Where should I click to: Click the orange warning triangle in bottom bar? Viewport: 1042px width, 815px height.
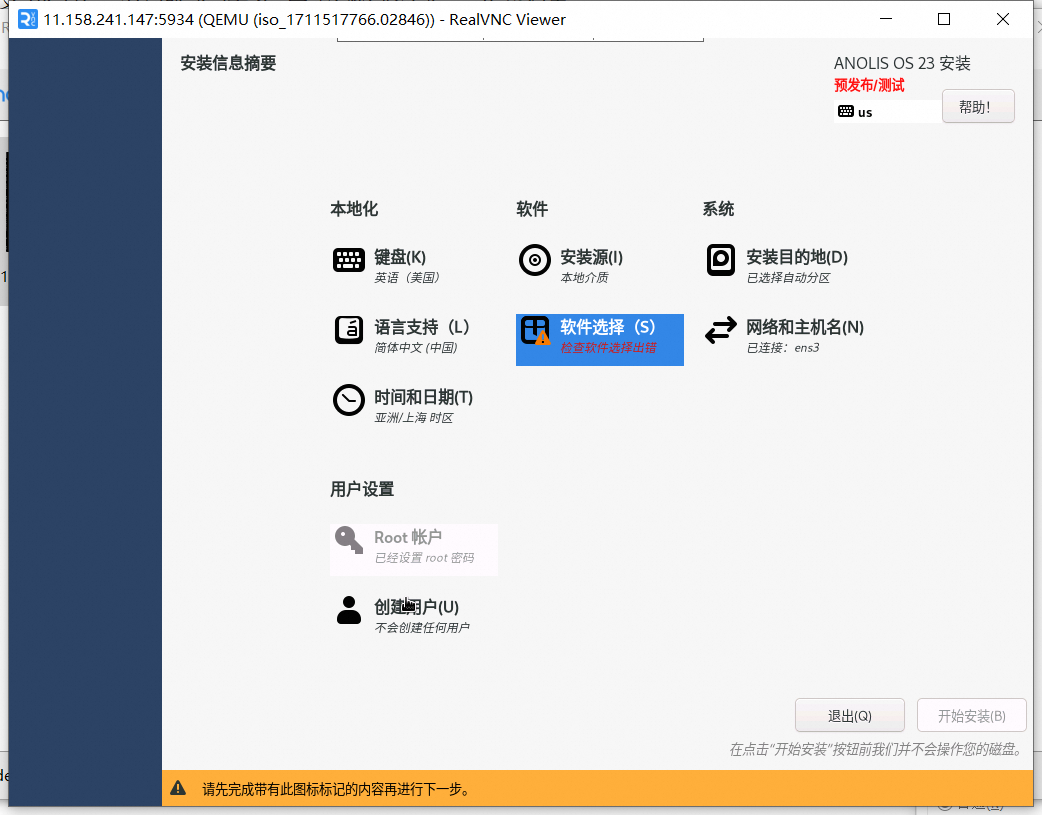tap(178, 788)
